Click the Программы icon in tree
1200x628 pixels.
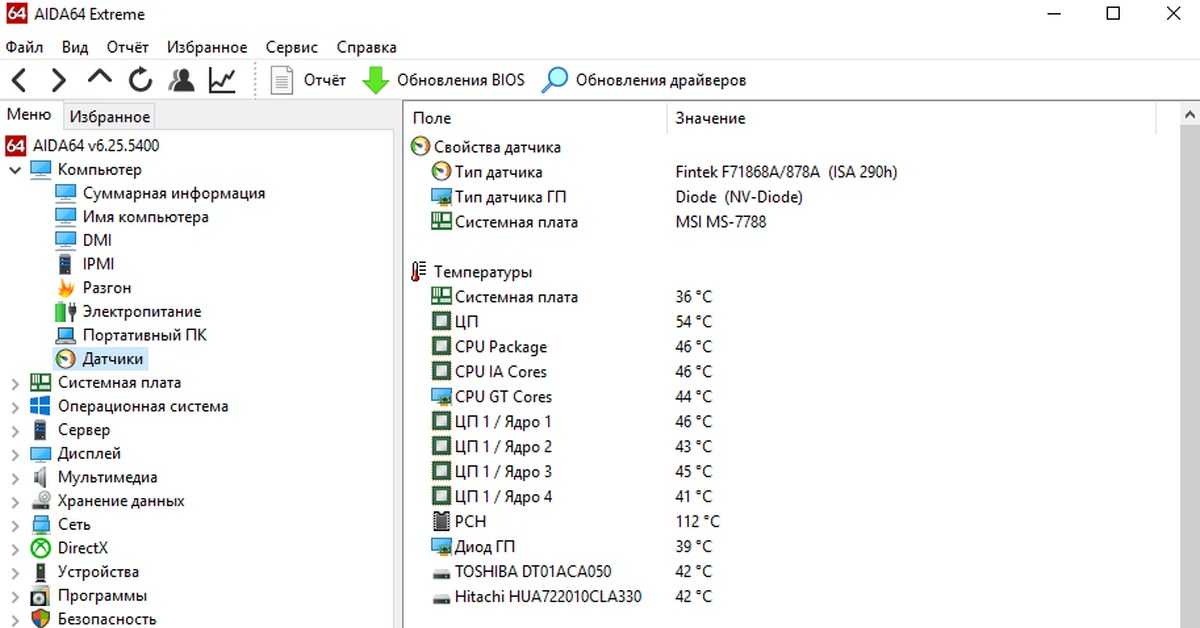(41, 596)
